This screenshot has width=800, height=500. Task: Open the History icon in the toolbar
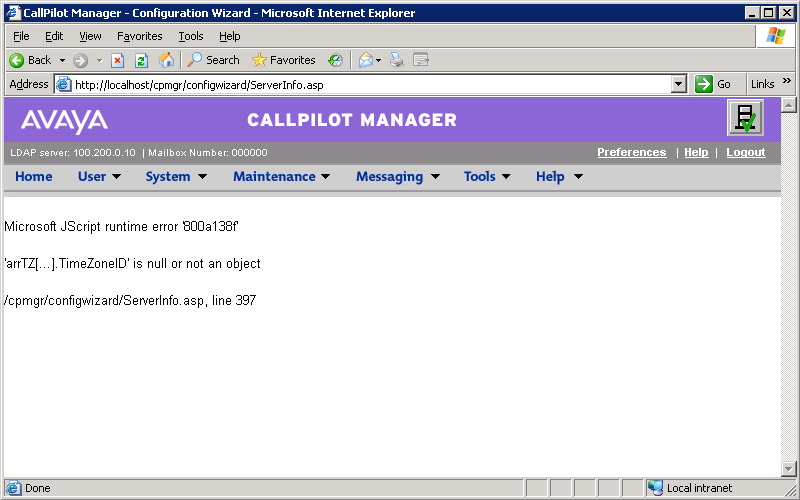point(335,60)
